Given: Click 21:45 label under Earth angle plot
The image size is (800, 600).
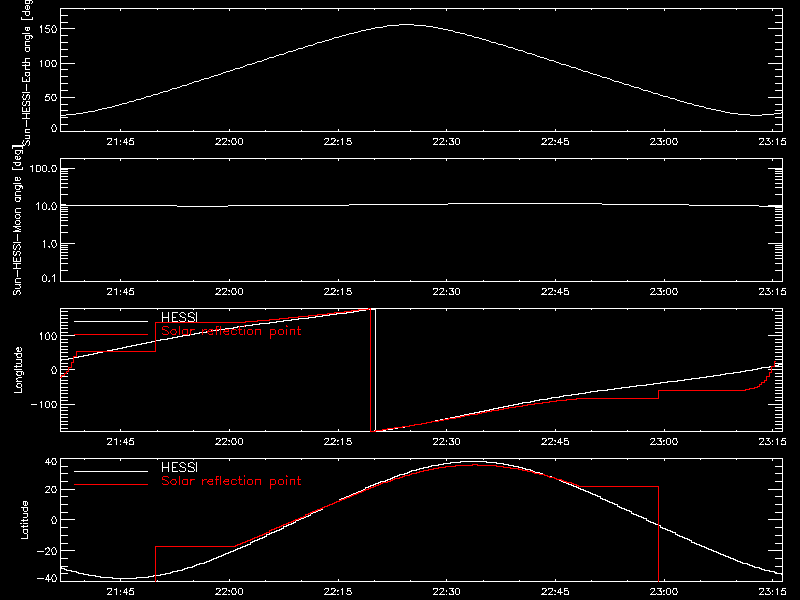Looking at the screenshot, I should click(120, 142).
